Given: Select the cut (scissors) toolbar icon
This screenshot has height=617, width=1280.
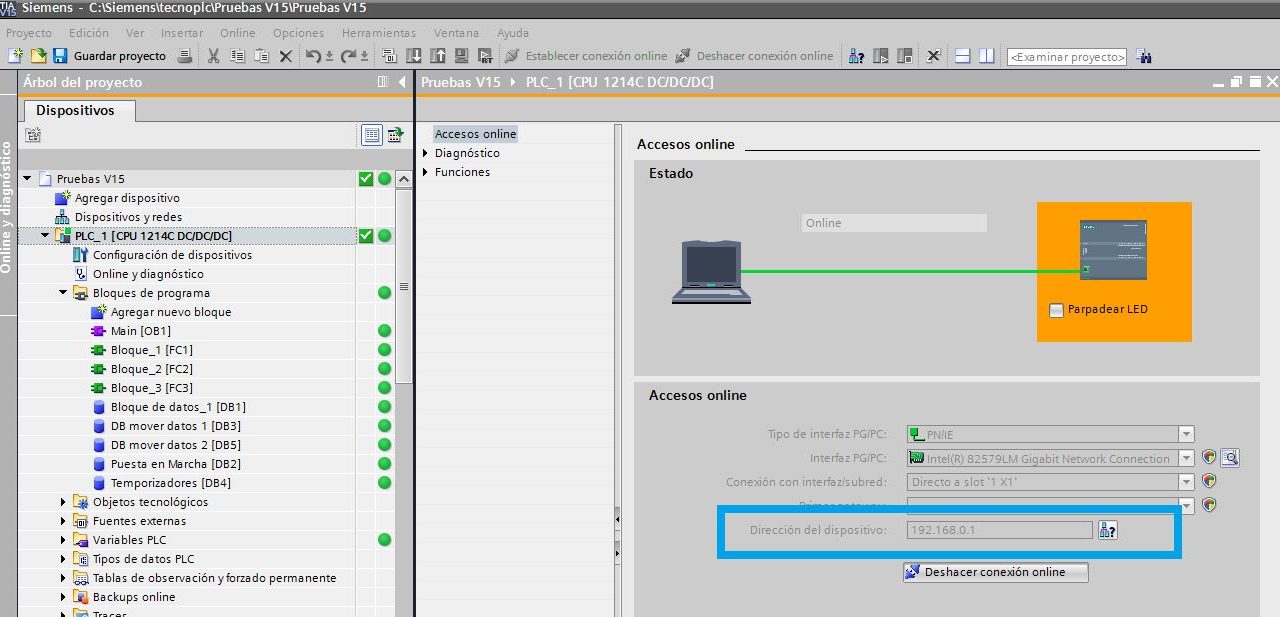Looking at the screenshot, I should (213, 56).
